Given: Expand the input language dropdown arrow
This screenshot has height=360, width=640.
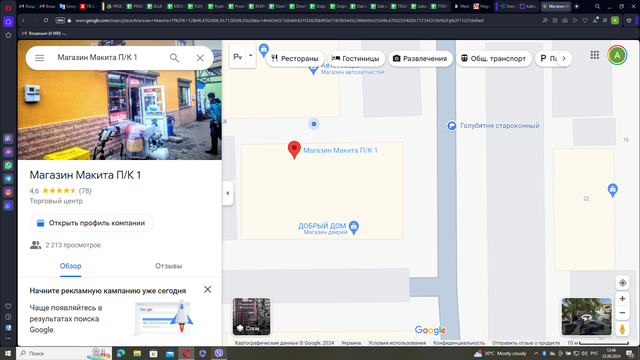Looking at the screenshot, I should point(251,56).
